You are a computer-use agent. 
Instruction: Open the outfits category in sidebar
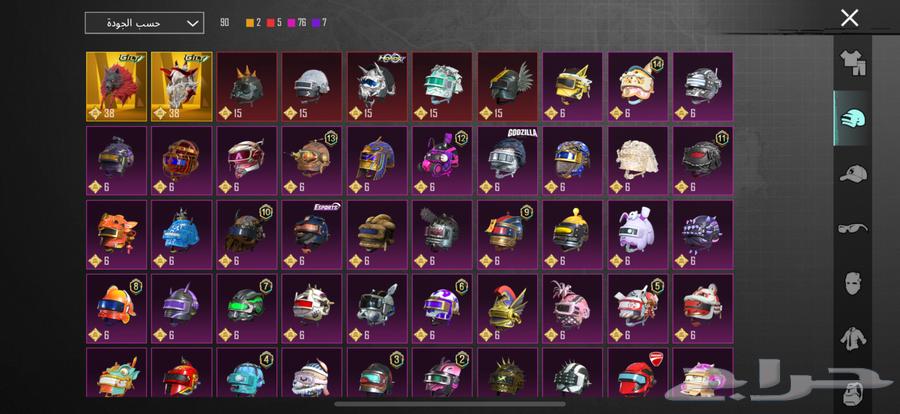click(x=853, y=63)
